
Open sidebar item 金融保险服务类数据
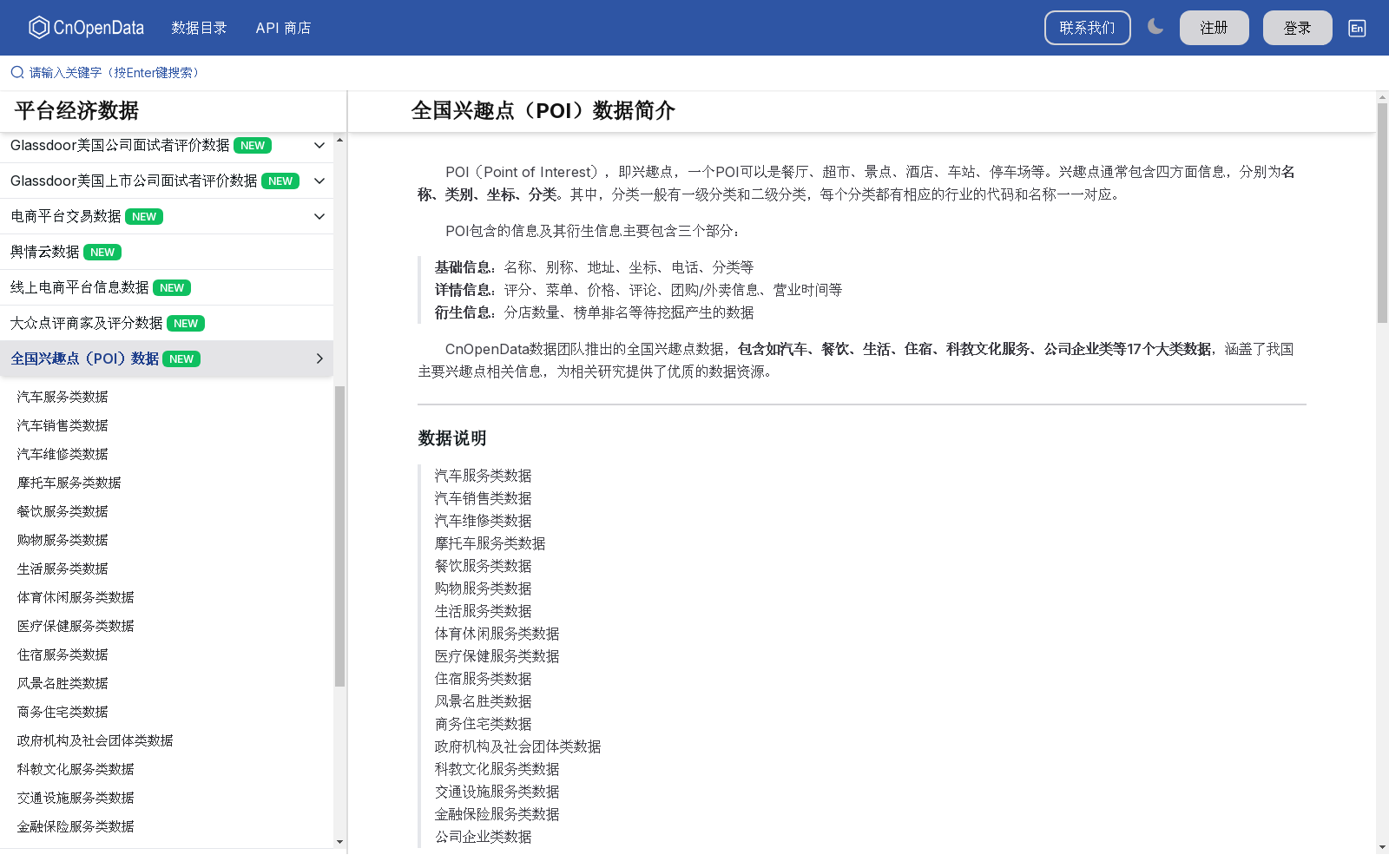(x=76, y=826)
